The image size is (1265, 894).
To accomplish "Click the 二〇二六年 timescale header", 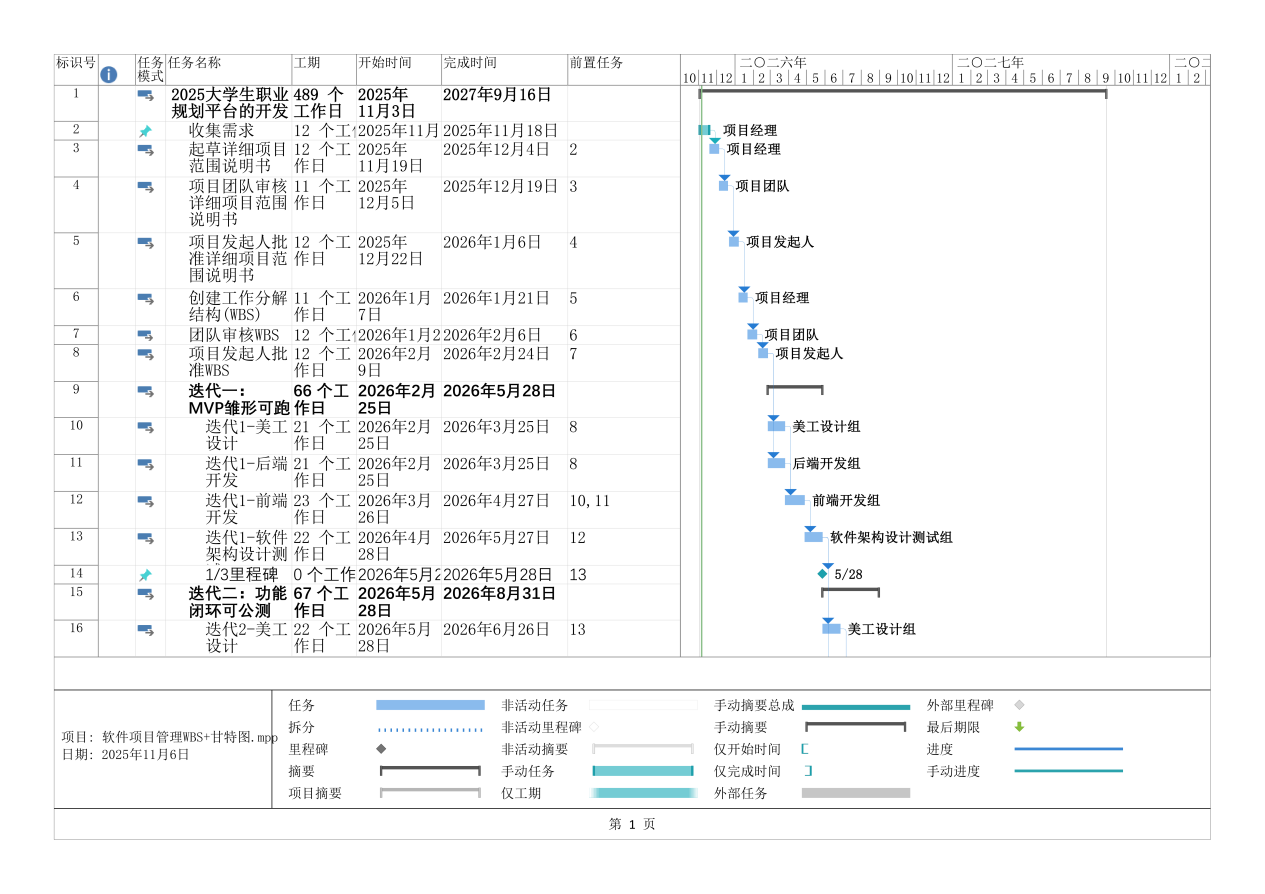I will point(773,62).
